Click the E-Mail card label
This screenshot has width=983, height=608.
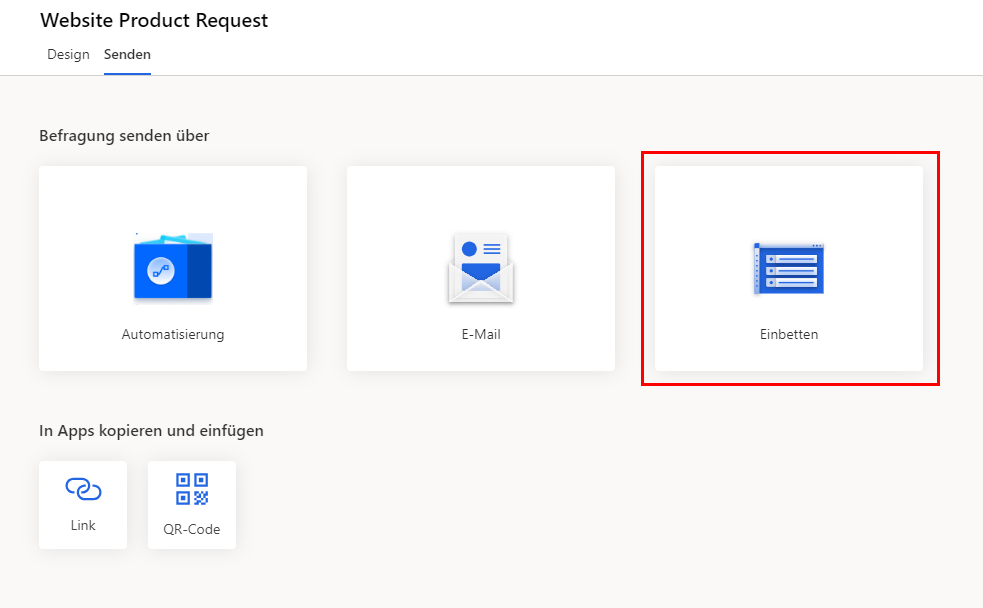(x=481, y=334)
